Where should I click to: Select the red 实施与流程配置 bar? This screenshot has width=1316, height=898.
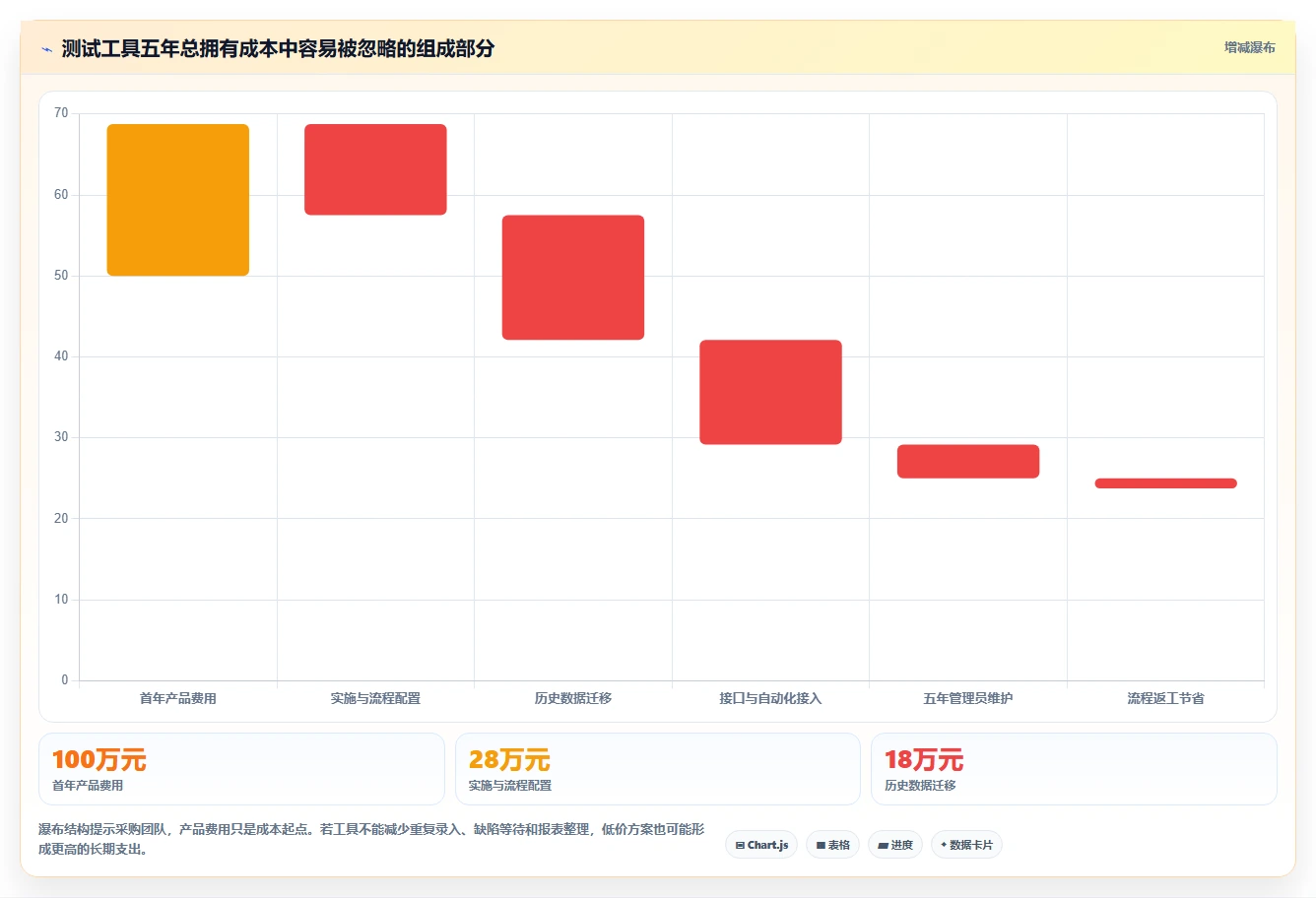coord(375,169)
